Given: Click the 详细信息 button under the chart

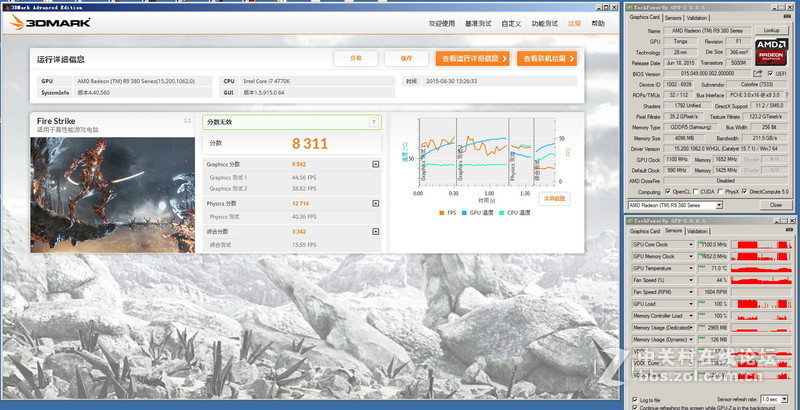Looking at the screenshot, I should (x=554, y=199).
